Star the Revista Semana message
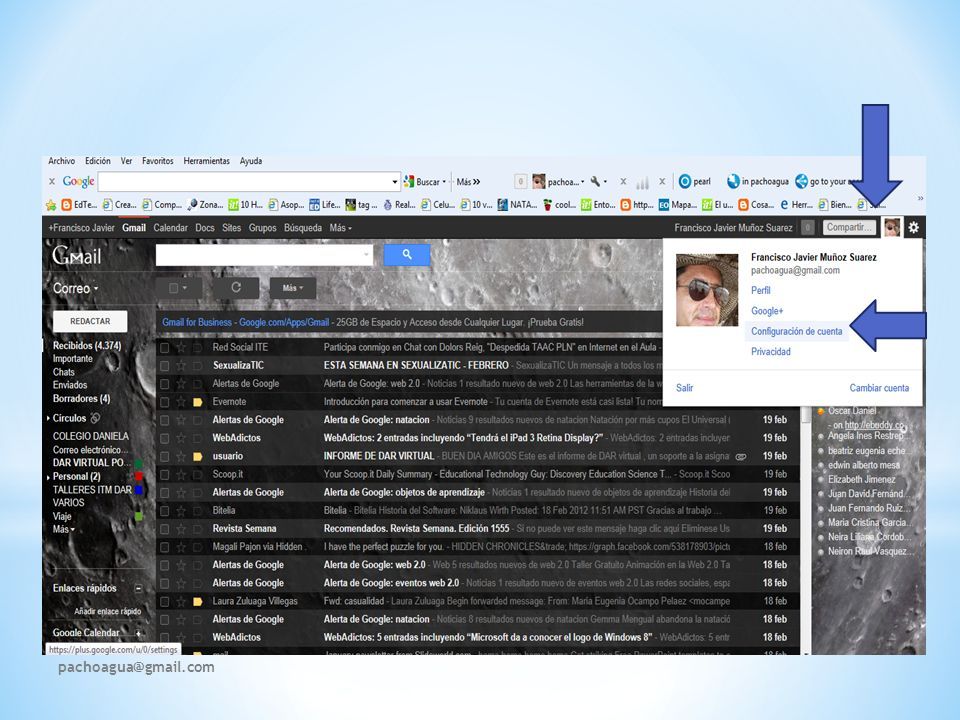The width and height of the screenshot is (960, 720). [181, 529]
